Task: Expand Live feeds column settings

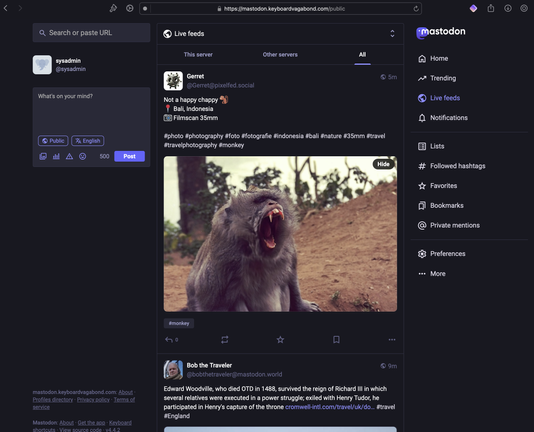Action: [392, 33]
